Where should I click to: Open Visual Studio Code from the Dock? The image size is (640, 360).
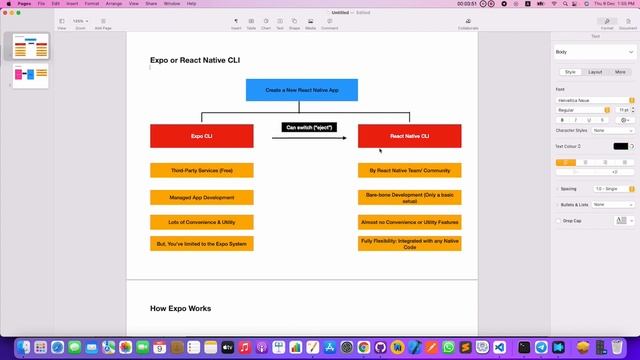(x=499, y=347)
